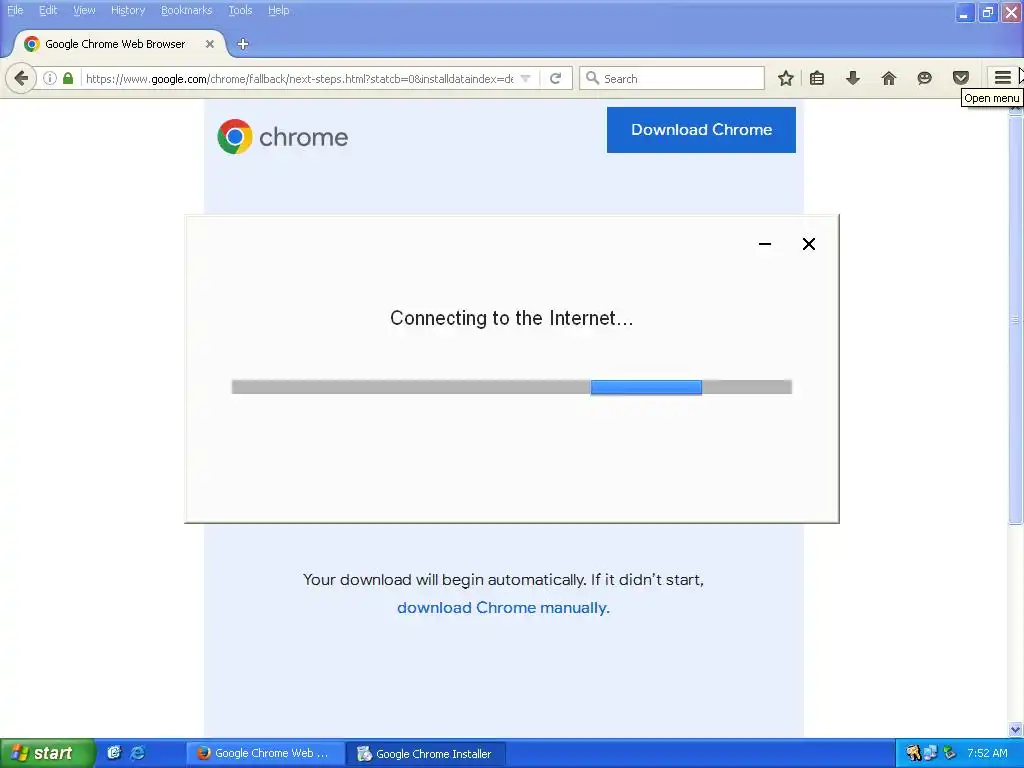The image size is (1024, 768).
Task: Open the Bookmarks menu
Action: [x=187, y=10]
